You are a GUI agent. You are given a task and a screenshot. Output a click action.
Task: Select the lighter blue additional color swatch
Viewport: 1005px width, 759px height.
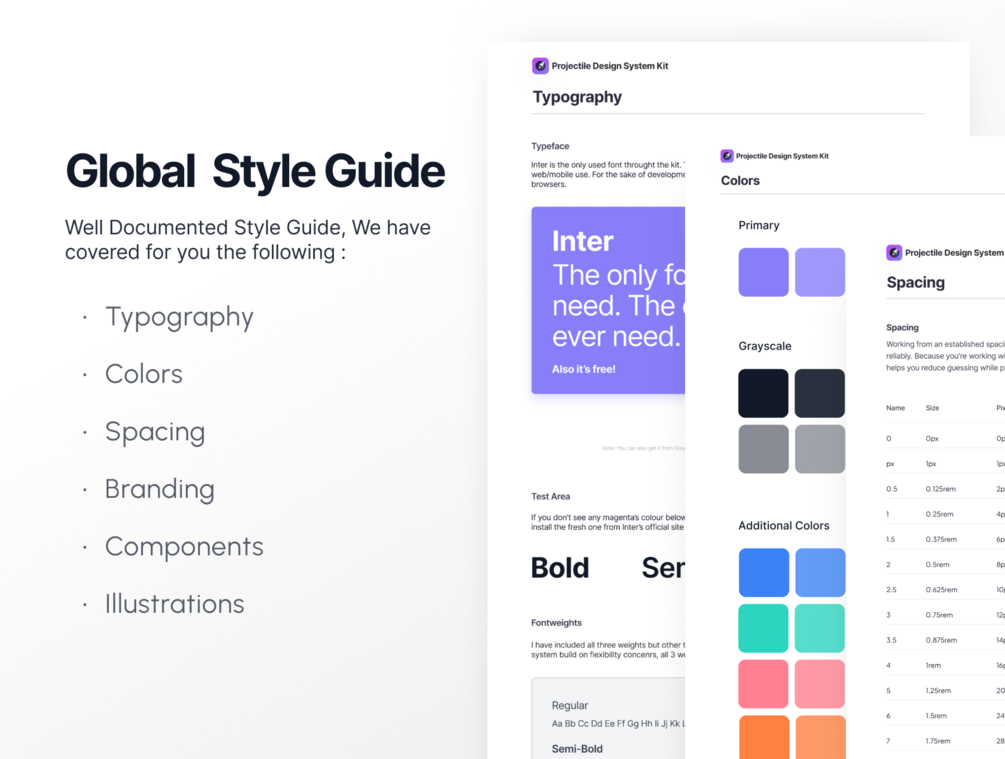pyautogui.click(x=820, y=572)
